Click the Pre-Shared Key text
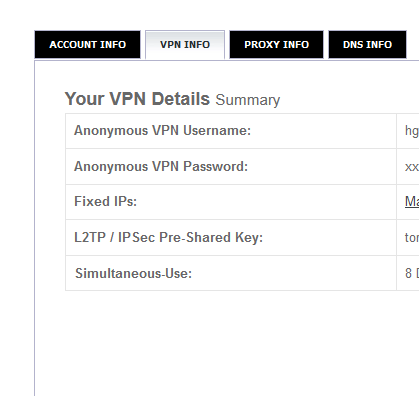This screenshot has width=419, height=396. (211, 237)
